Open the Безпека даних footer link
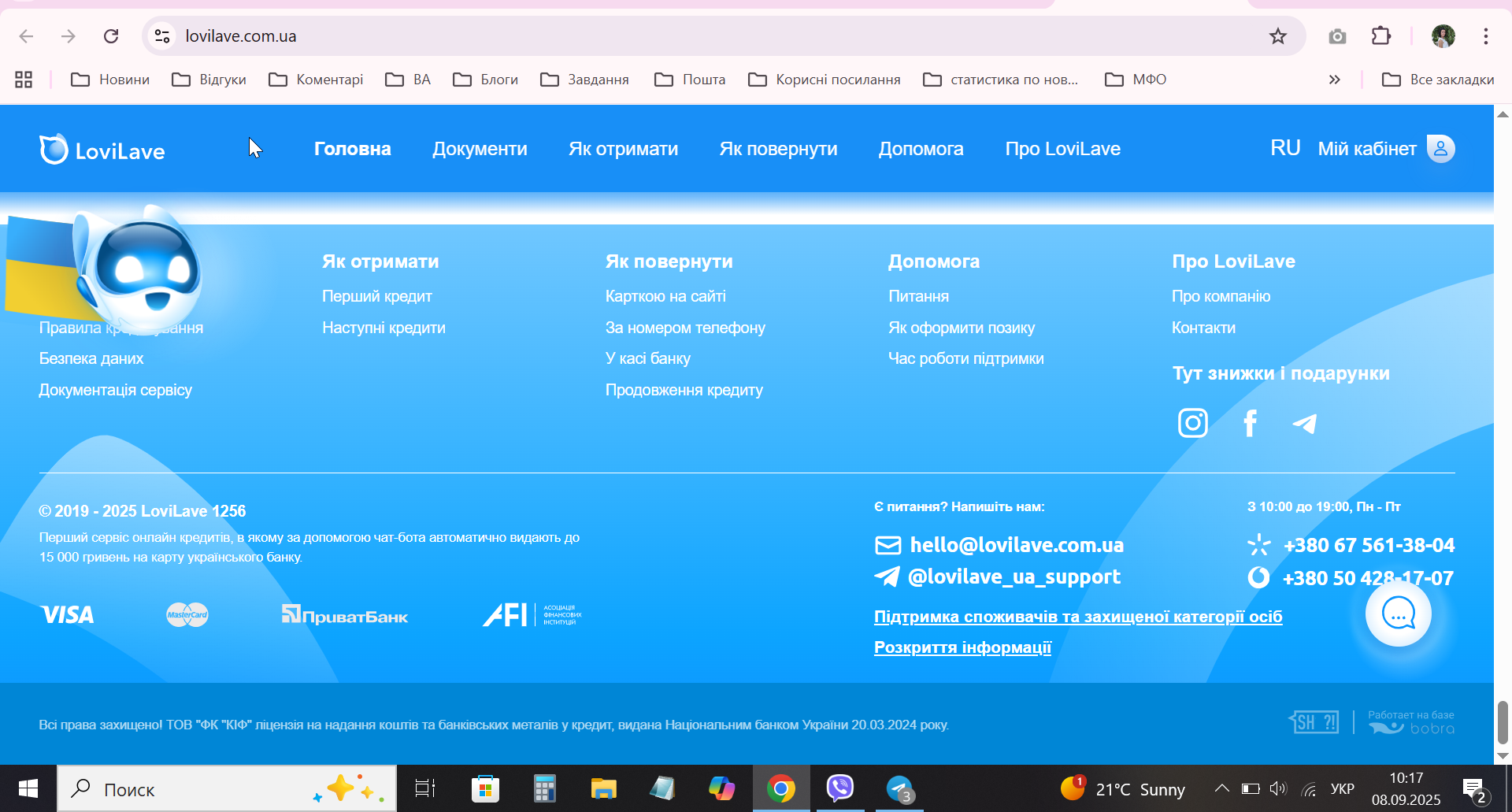1512x812 pixels. [91, 358]
